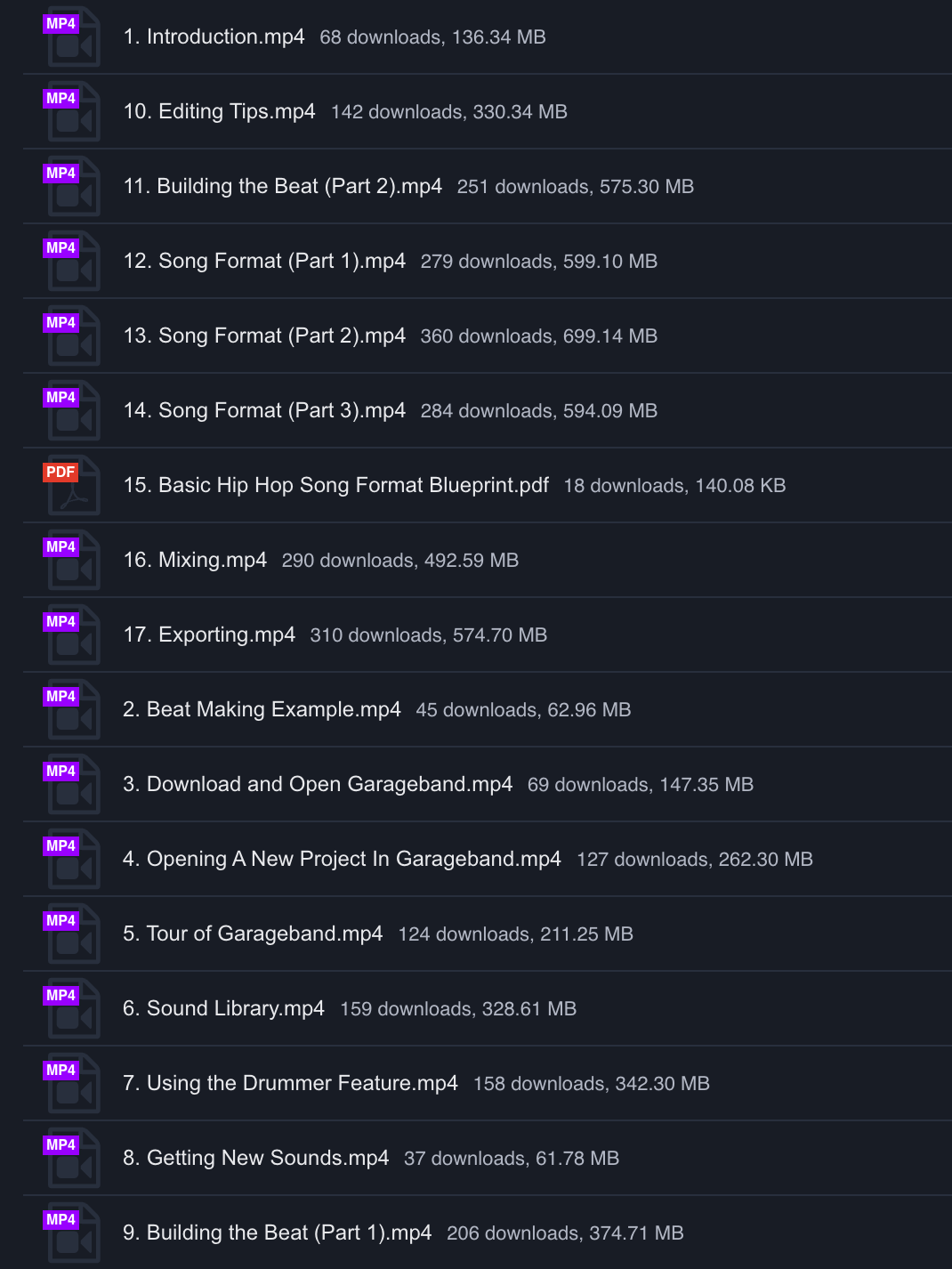The image size is (952, 1269).
Task: Click the MP4 icon beside 17. Exporting.mp4
Action: click(72, 635)
